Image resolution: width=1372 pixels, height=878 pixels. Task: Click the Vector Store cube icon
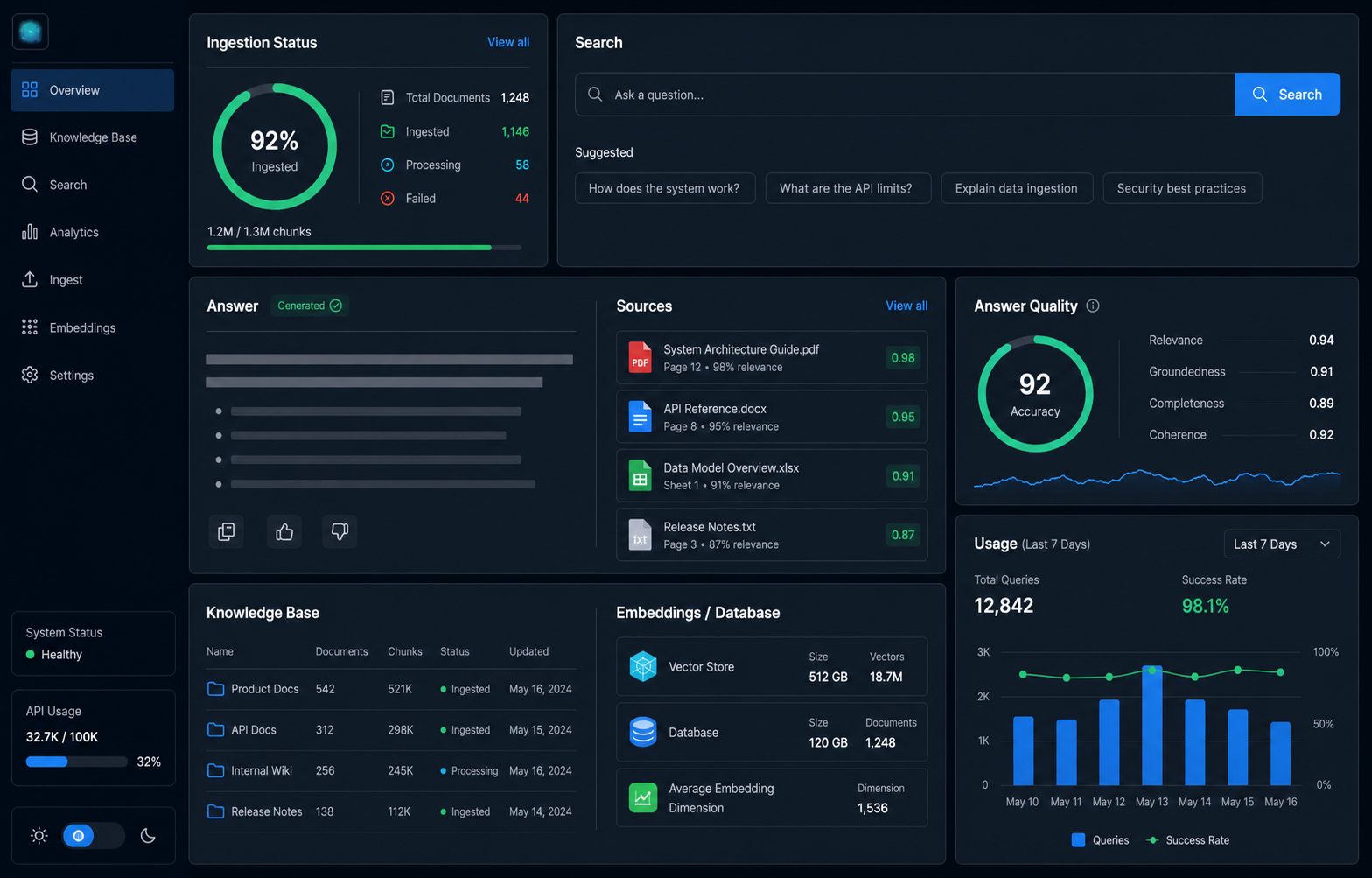click(x=643, y=667)
